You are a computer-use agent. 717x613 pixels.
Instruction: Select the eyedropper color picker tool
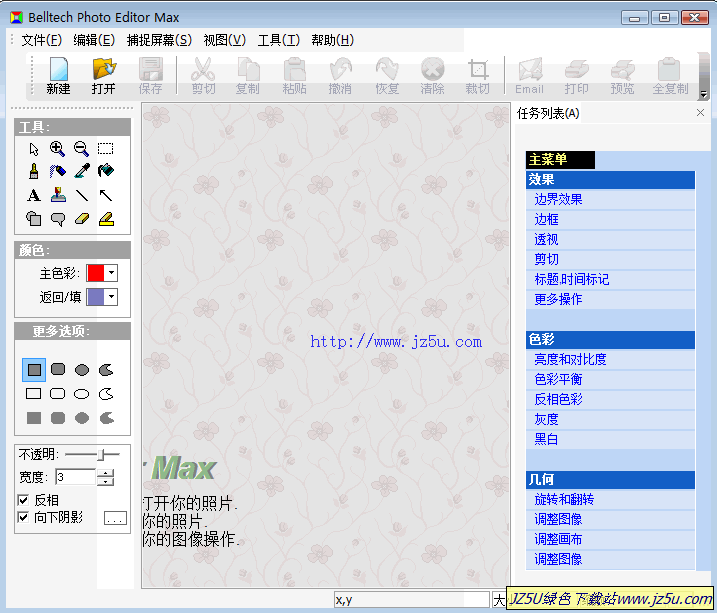[82, 171]
